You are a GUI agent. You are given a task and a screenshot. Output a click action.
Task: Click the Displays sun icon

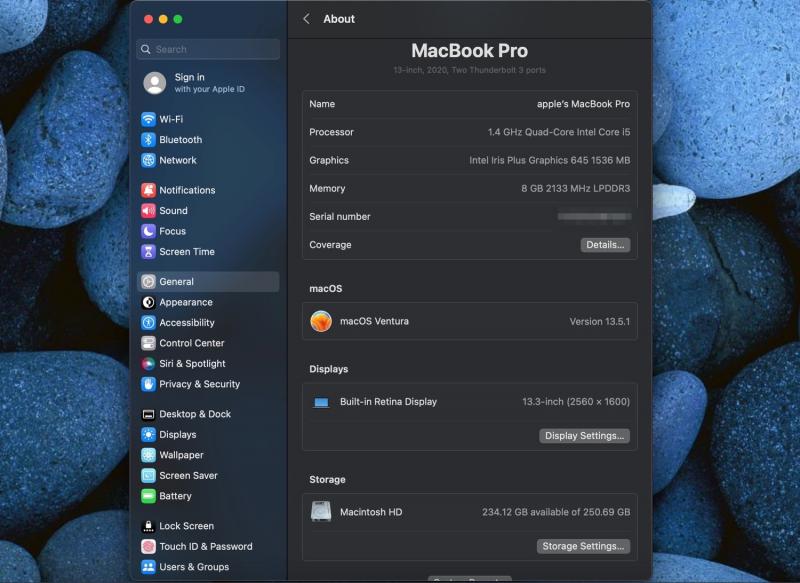[148, 434]
